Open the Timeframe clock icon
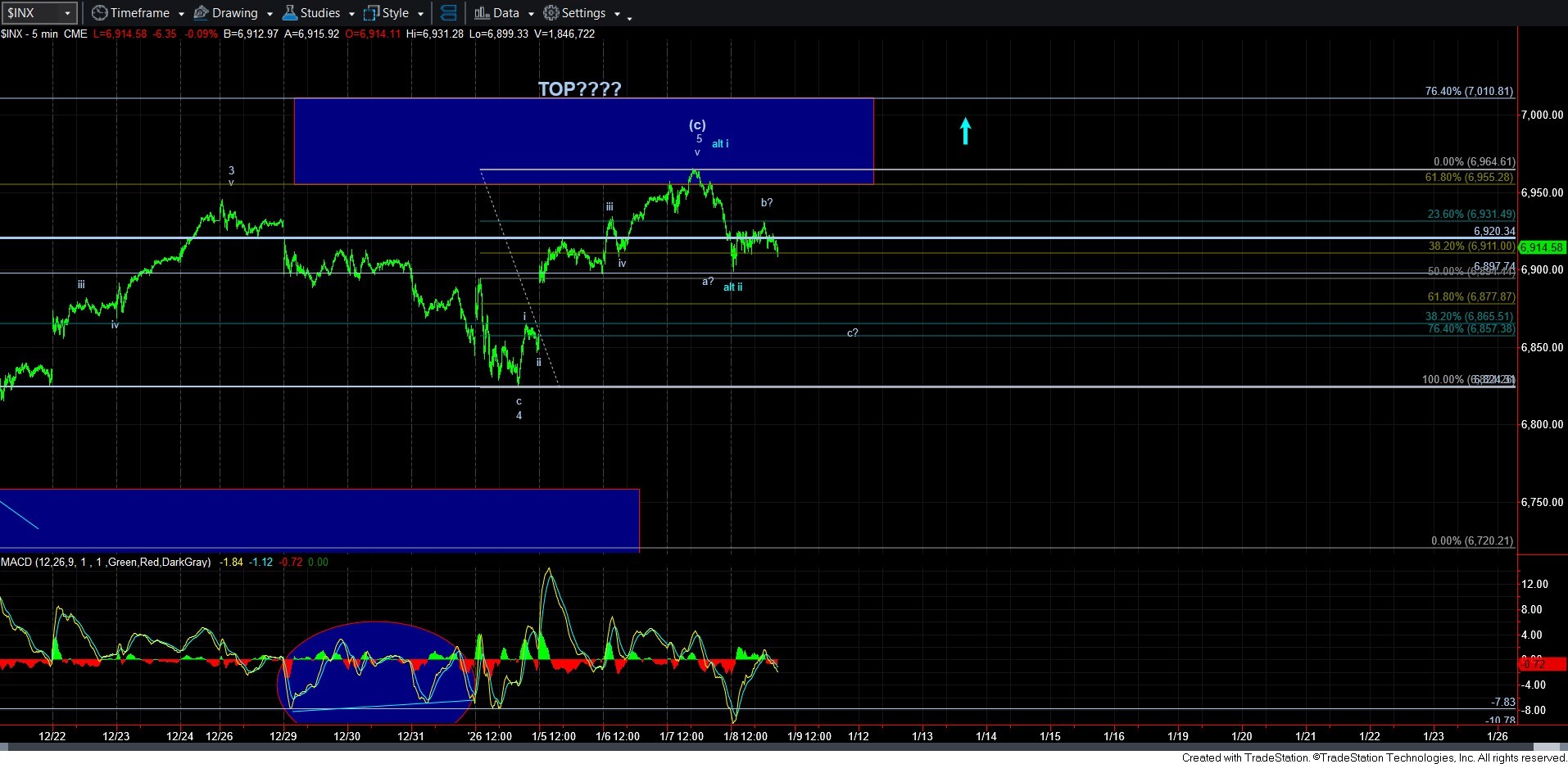Image resolution: width=1568 pixels, height=764 pixels. (x=98, y=12)
